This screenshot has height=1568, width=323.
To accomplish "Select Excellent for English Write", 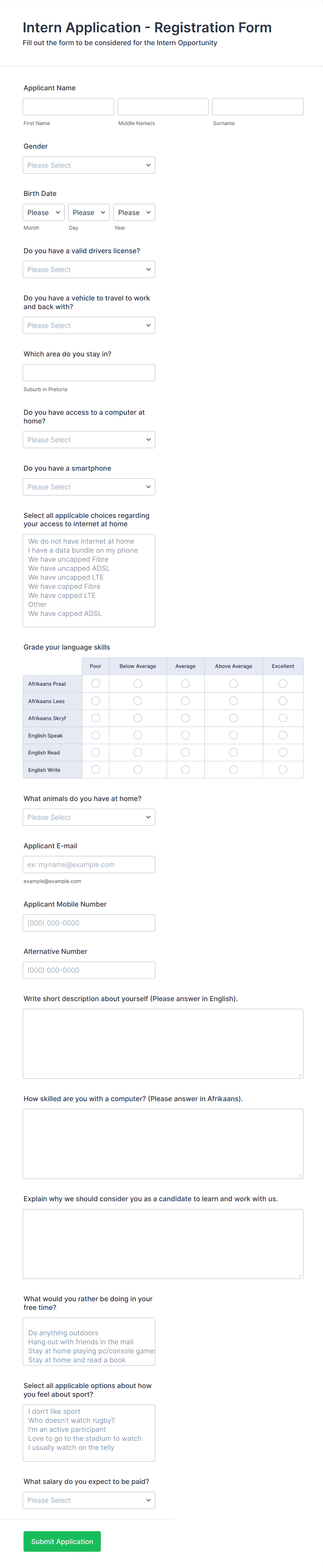I will point(283,769).
